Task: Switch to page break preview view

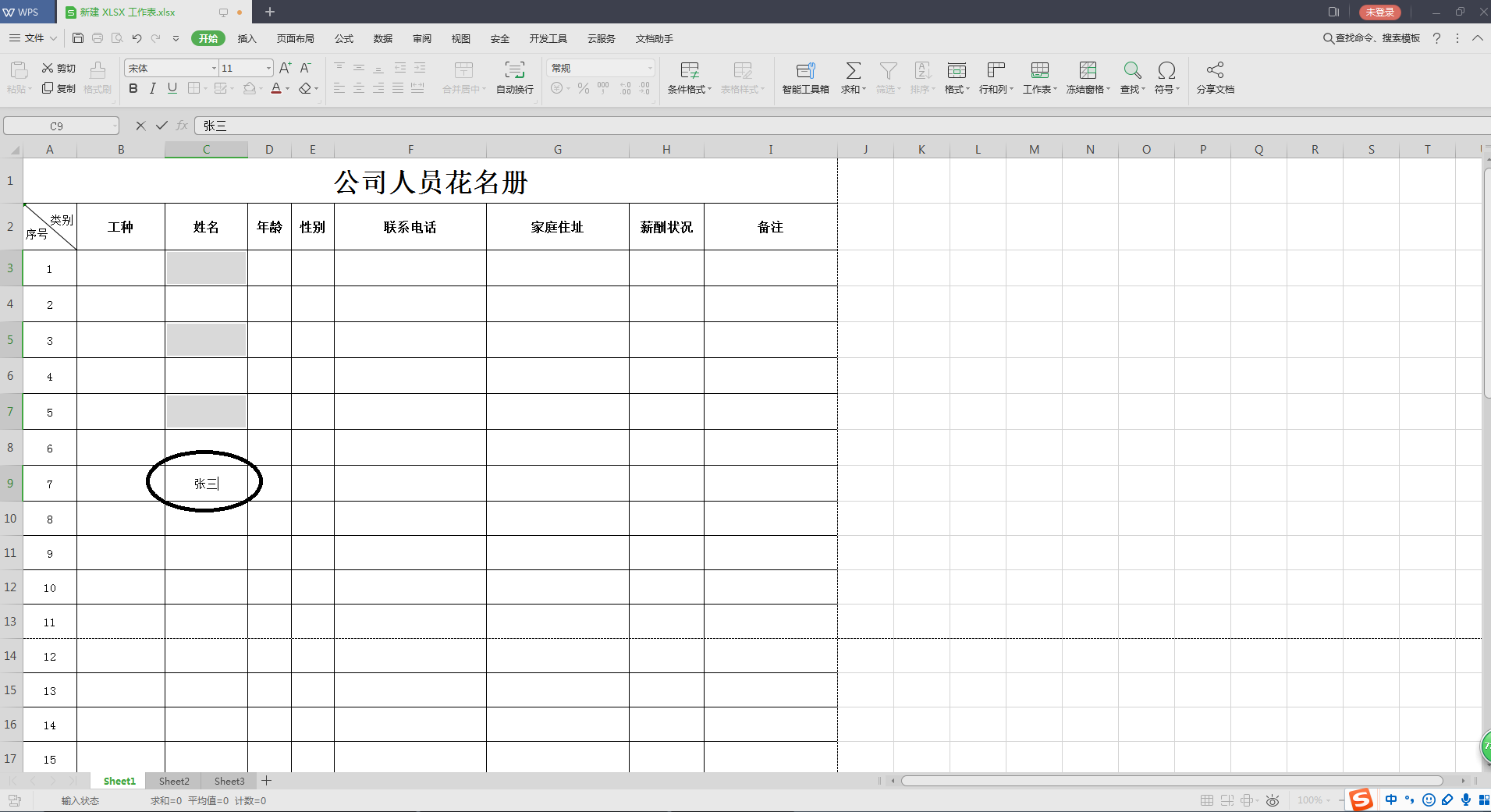Action: (1227, 800)
